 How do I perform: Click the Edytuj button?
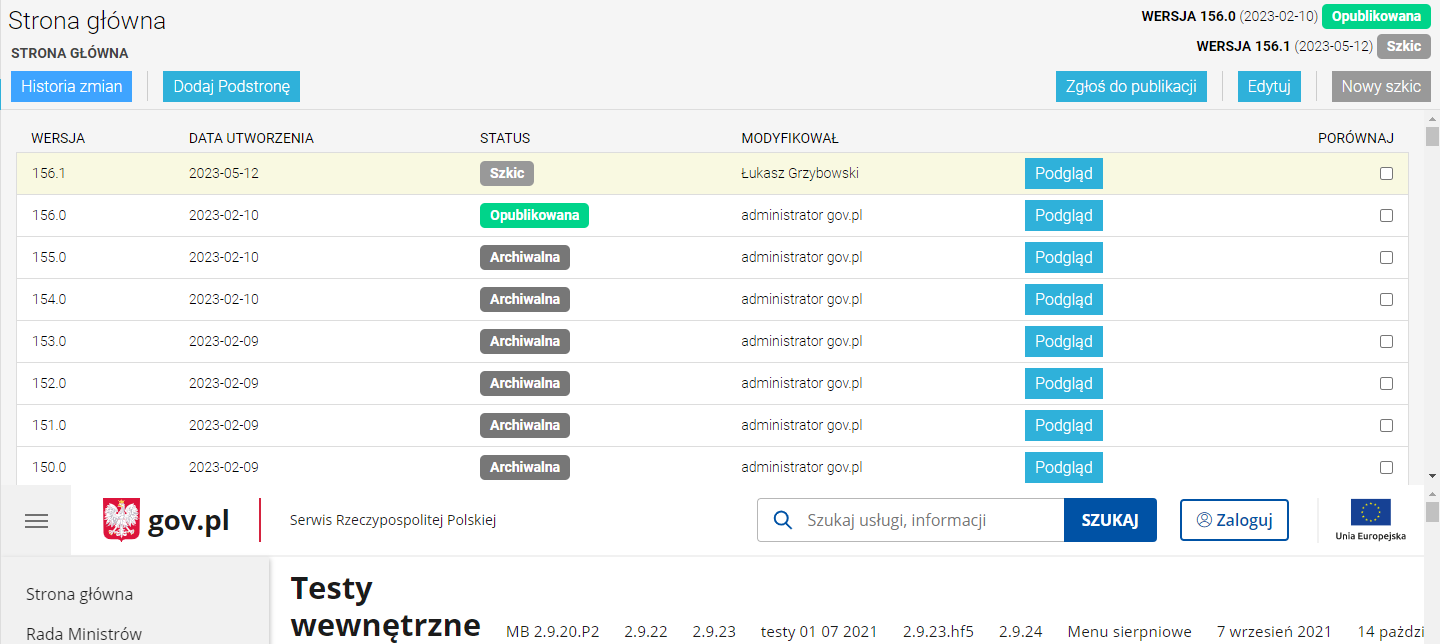pos(1269,86)
